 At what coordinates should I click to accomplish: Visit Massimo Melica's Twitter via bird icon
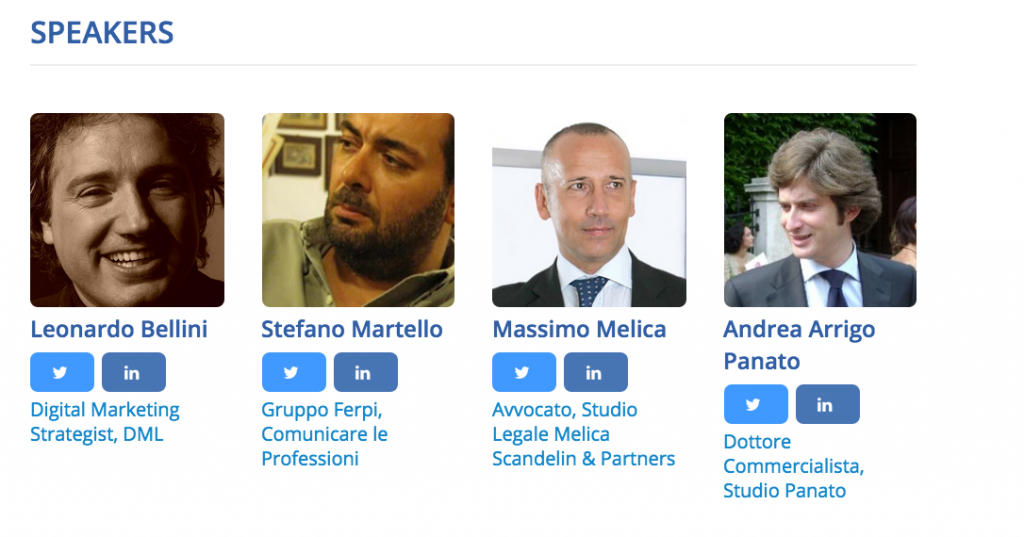(x=524, y=372)
